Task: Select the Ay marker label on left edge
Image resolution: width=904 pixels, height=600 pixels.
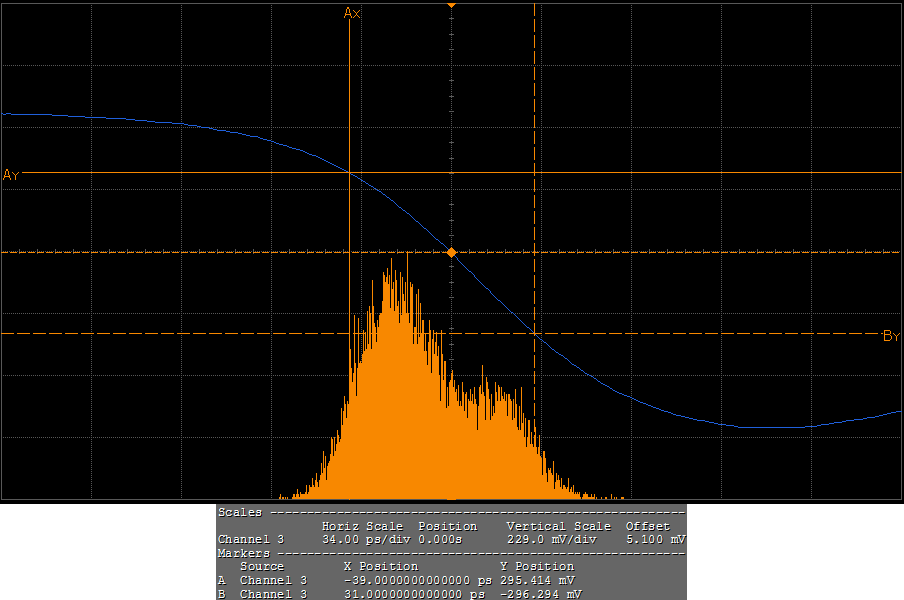Action: pos(11,175)
